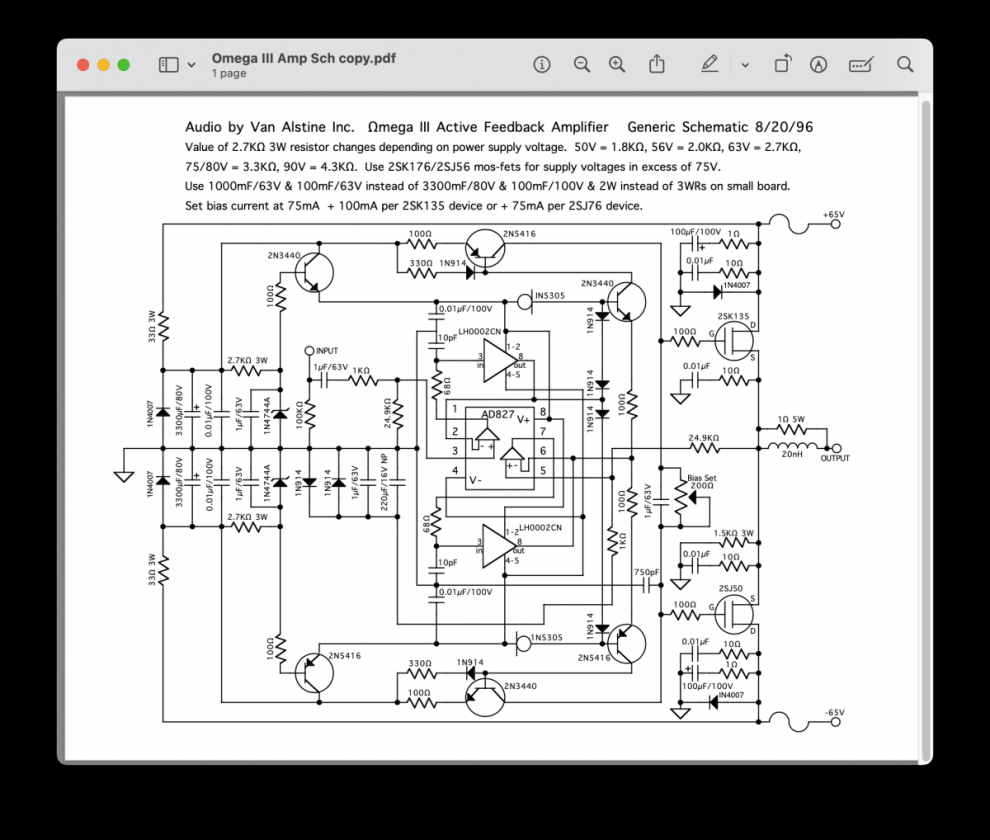Click the upper LH0002CN label

pos(479,332)
